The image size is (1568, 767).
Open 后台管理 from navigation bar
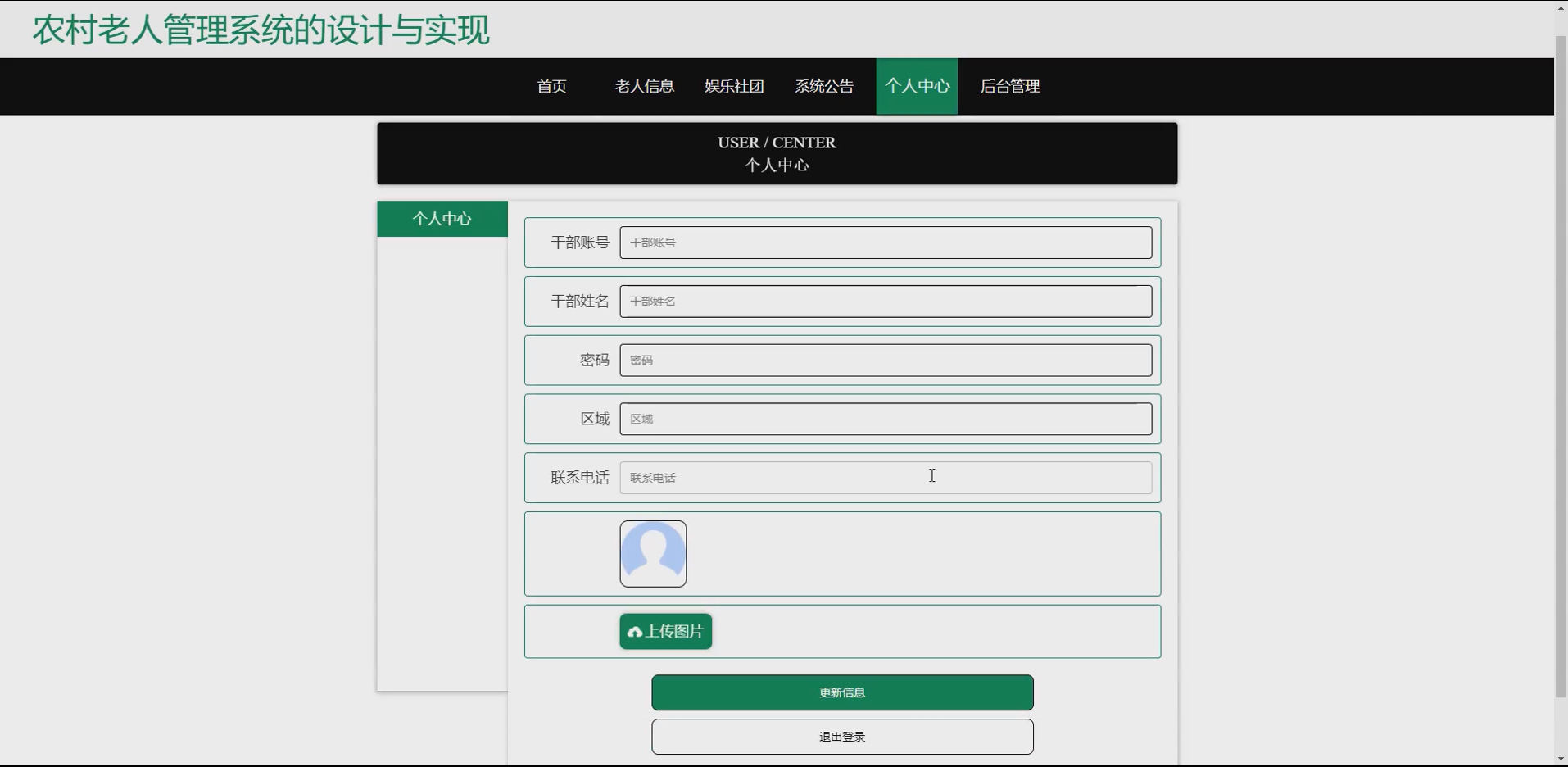coord(1009,86)
